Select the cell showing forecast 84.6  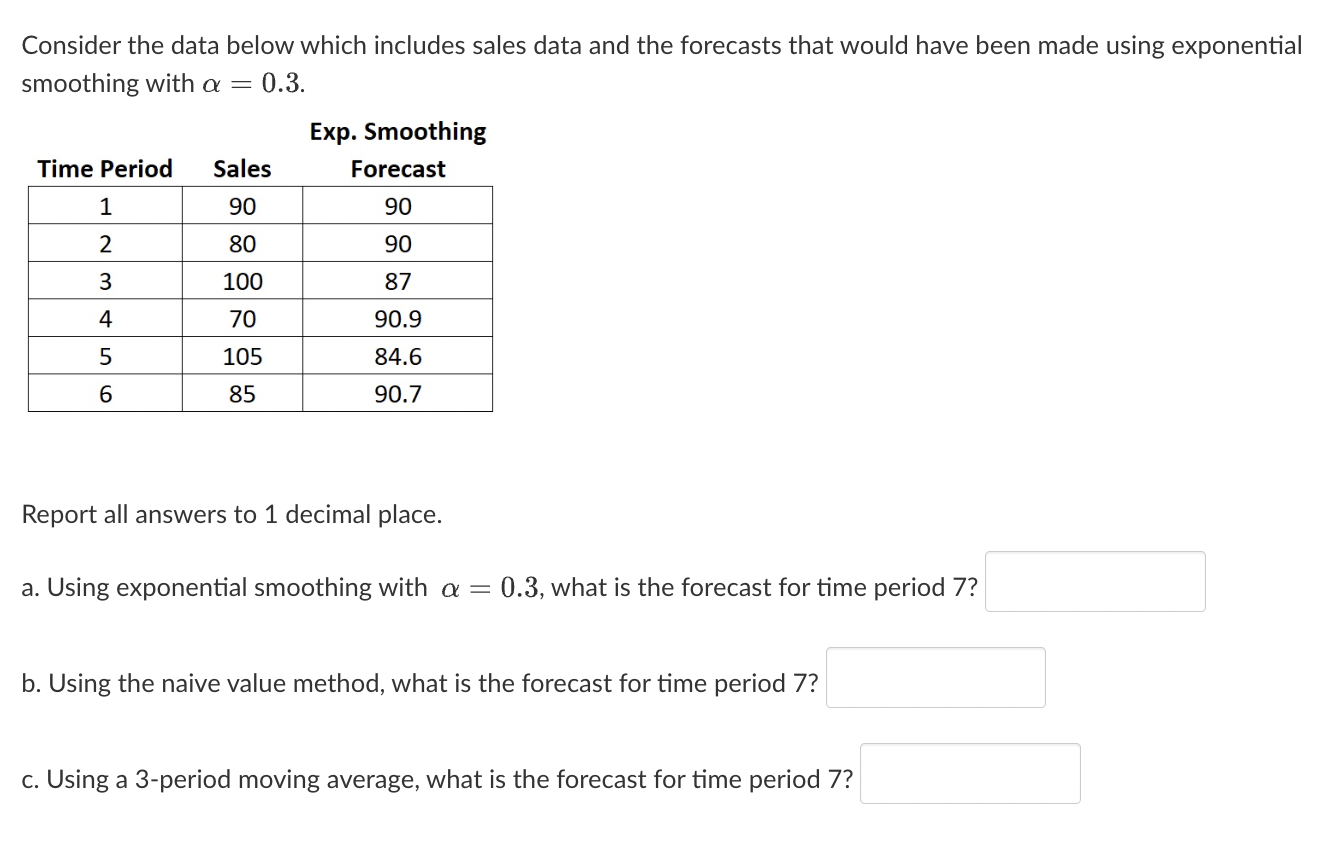pyautogui.click(x=398, y=356)
